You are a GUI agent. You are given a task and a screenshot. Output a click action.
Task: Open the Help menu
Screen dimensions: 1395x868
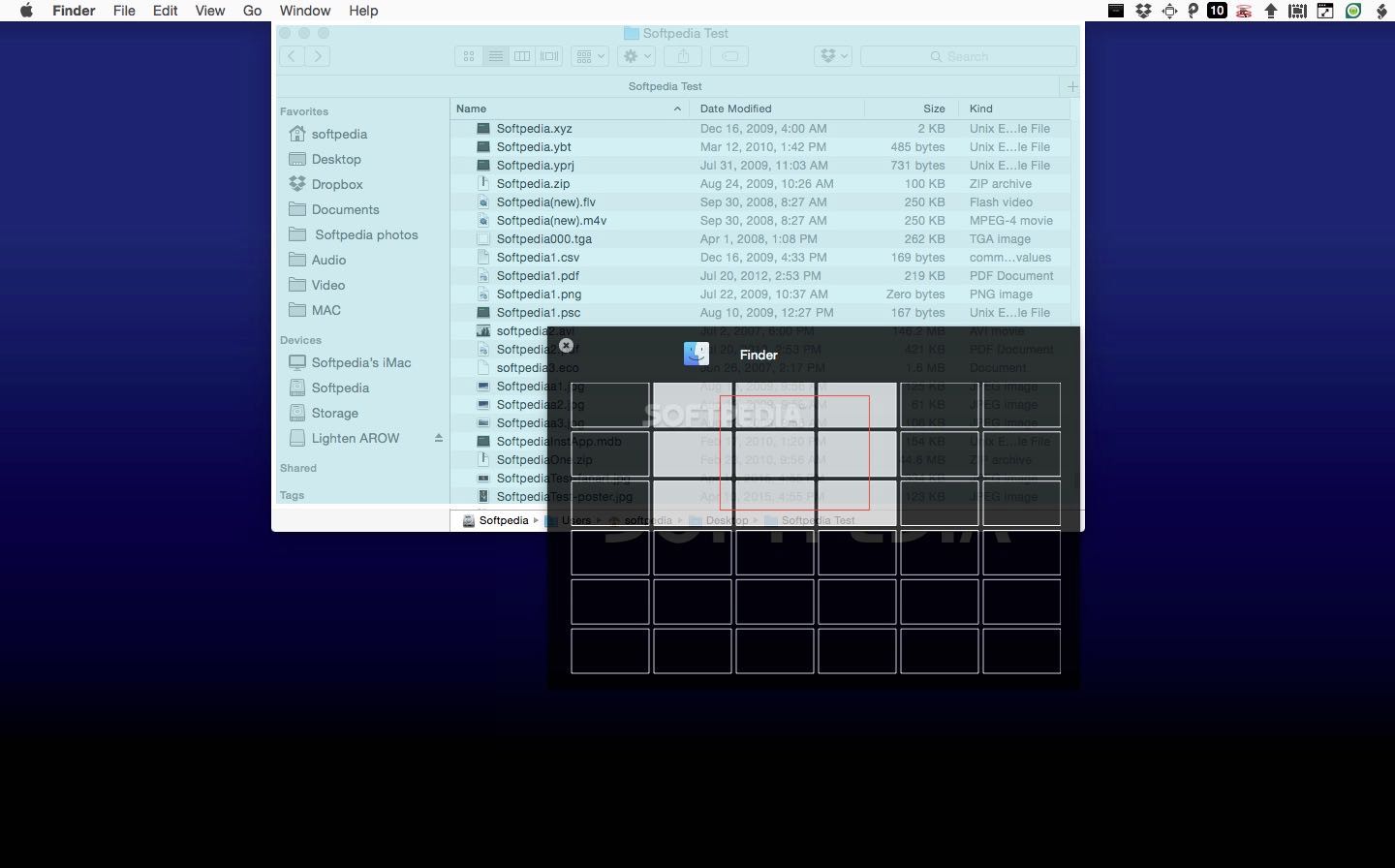tap(363, 11)
